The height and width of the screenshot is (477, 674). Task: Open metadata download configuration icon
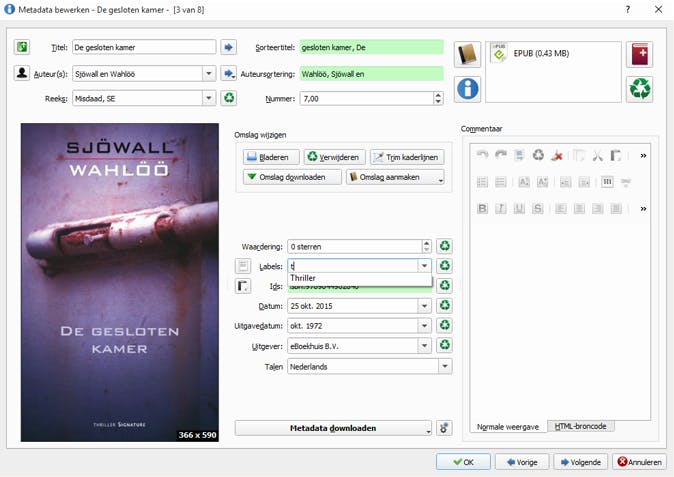(x=444, y=428)
